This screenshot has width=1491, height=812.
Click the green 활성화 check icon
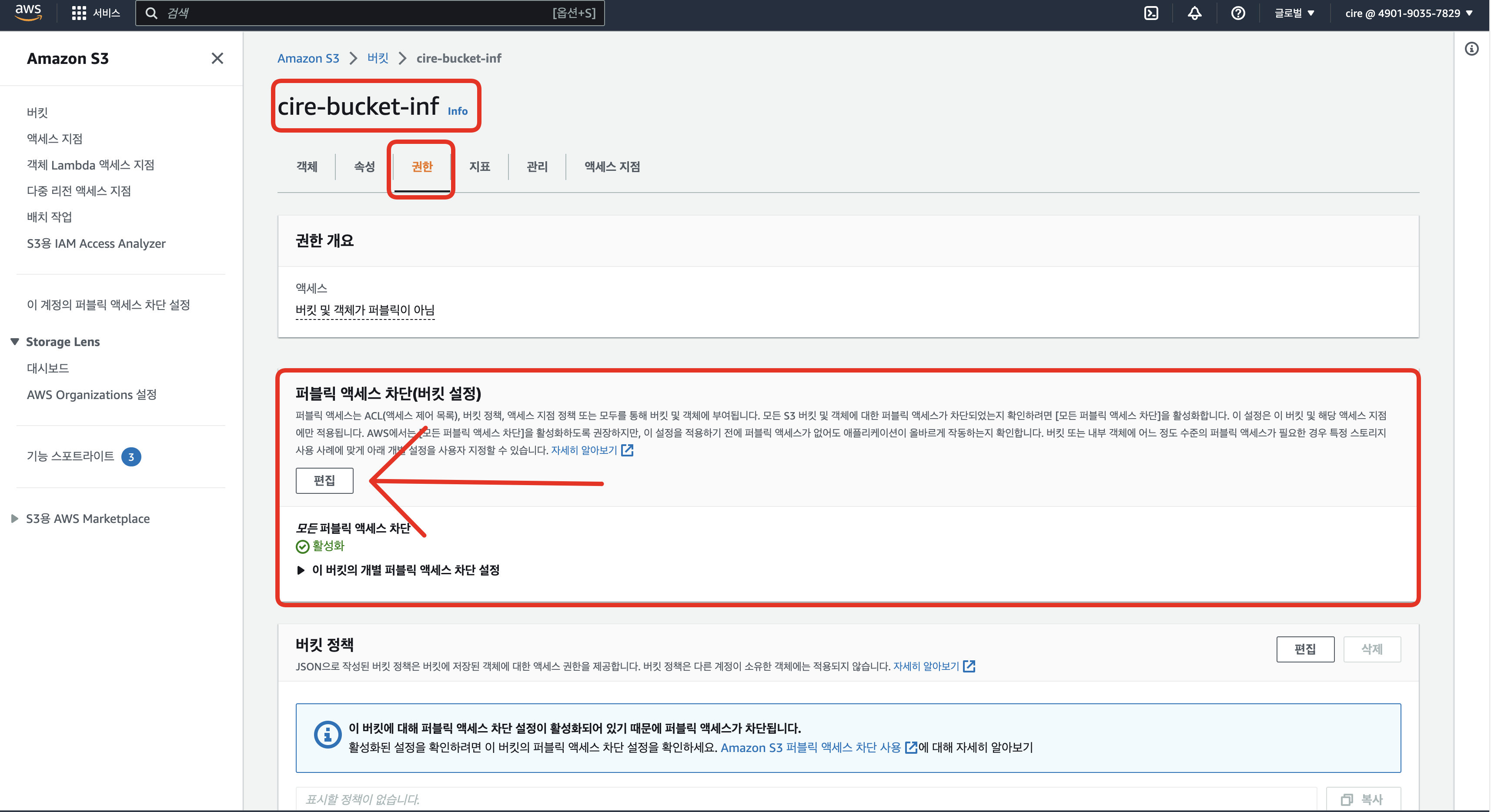tap(302, 546)
